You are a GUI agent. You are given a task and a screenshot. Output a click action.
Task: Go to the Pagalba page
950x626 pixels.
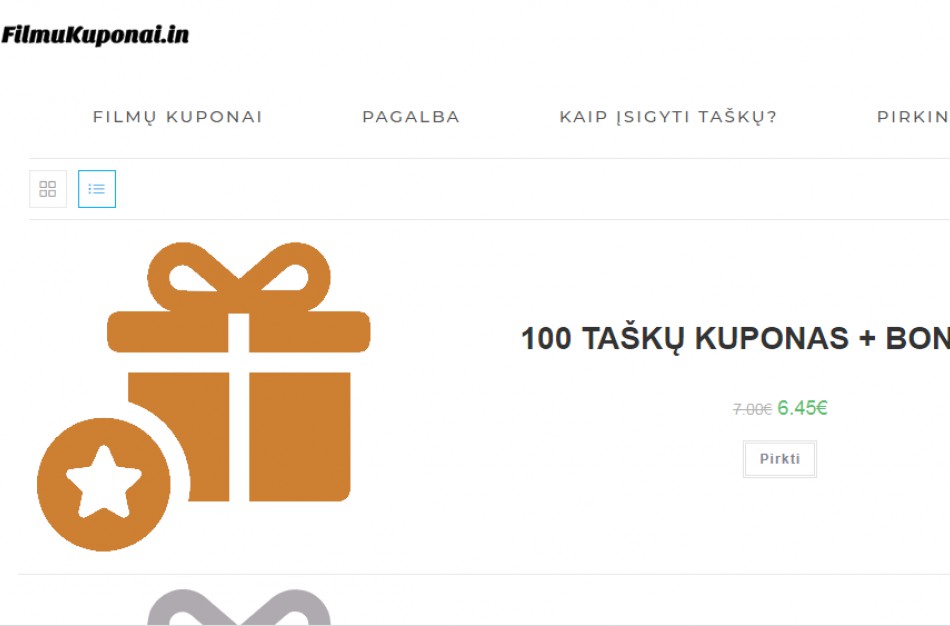coord(411,117)
